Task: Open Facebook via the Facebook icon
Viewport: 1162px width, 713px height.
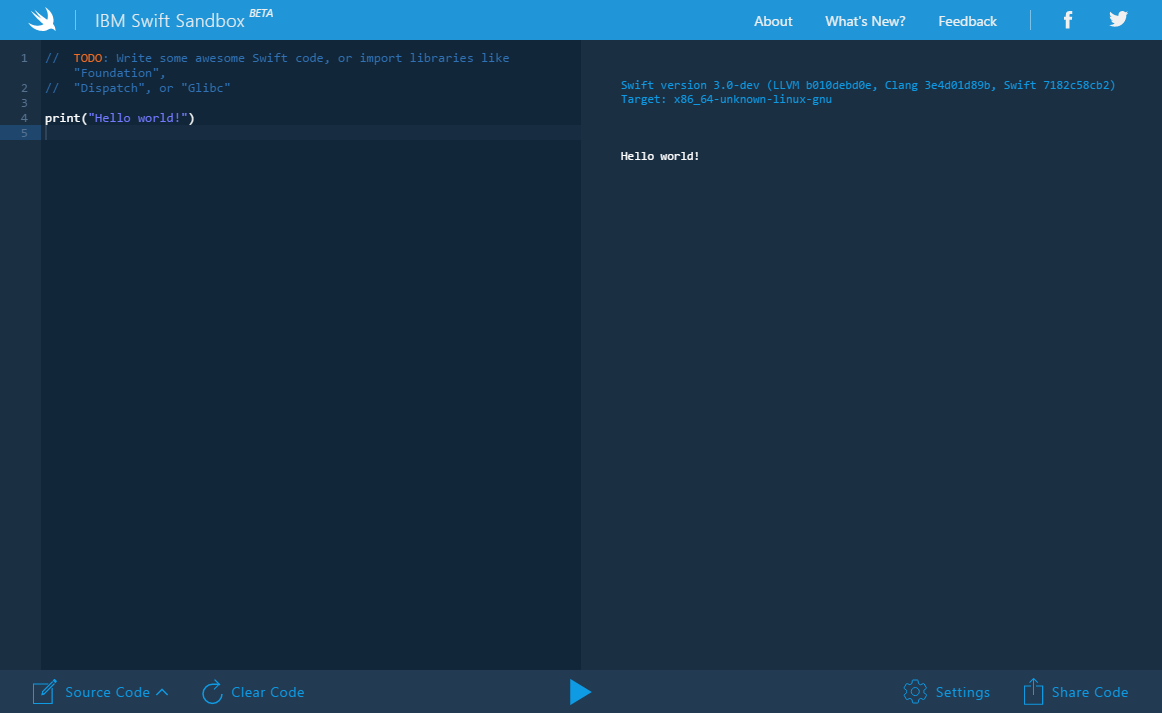Action: pyautogui.click(x=1067, y=19)
